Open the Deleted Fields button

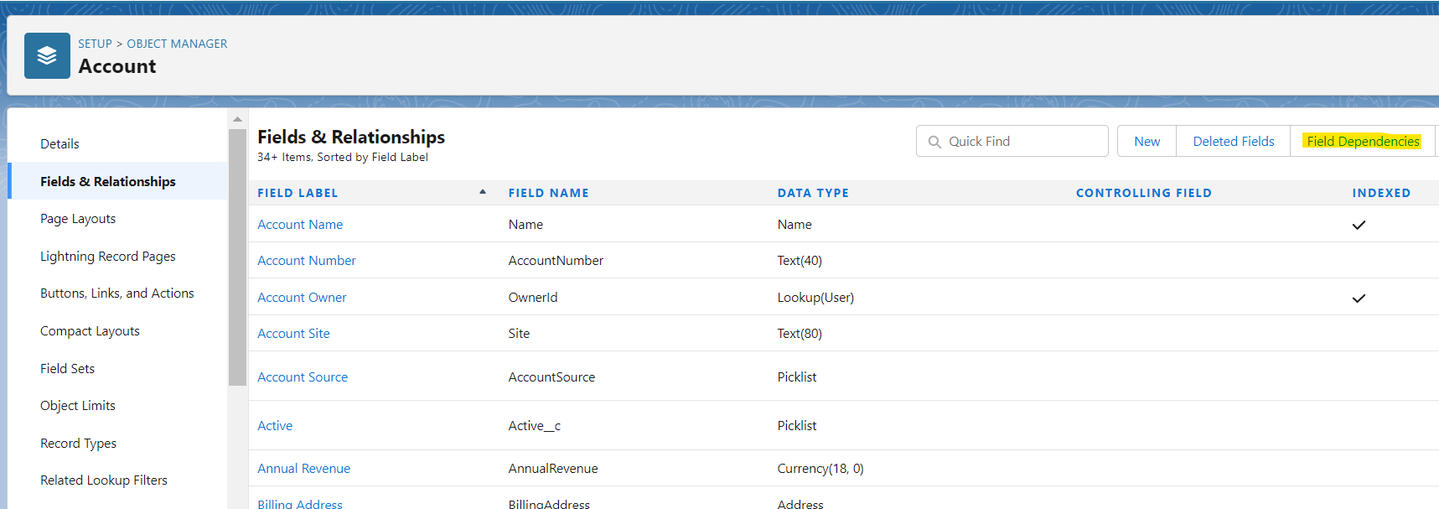[x=1233, y=142]
